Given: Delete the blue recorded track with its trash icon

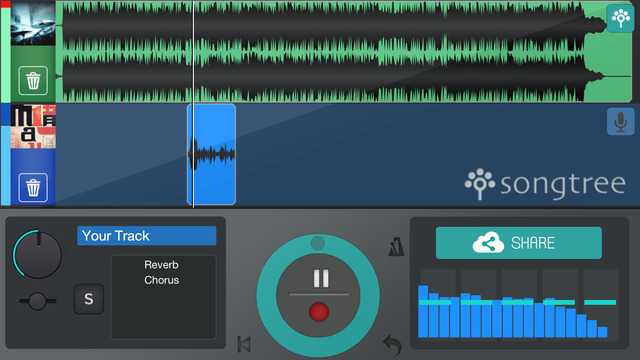Looking at the screenshot, I should pos(33,187).
